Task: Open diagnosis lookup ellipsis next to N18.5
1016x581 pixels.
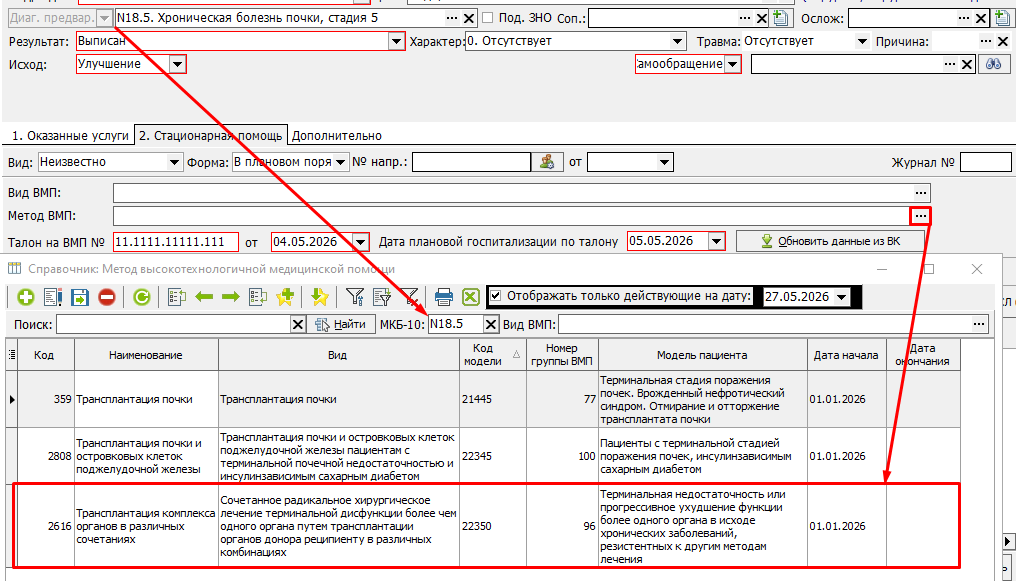Action: point(452,18)
